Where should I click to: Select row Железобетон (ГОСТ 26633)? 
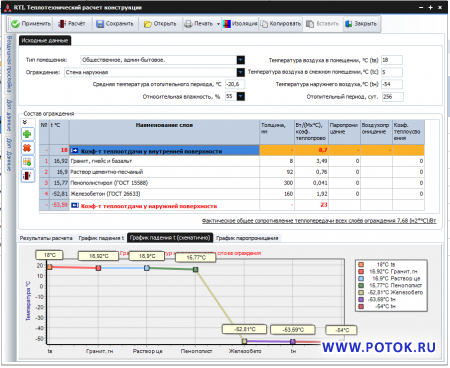232,194
